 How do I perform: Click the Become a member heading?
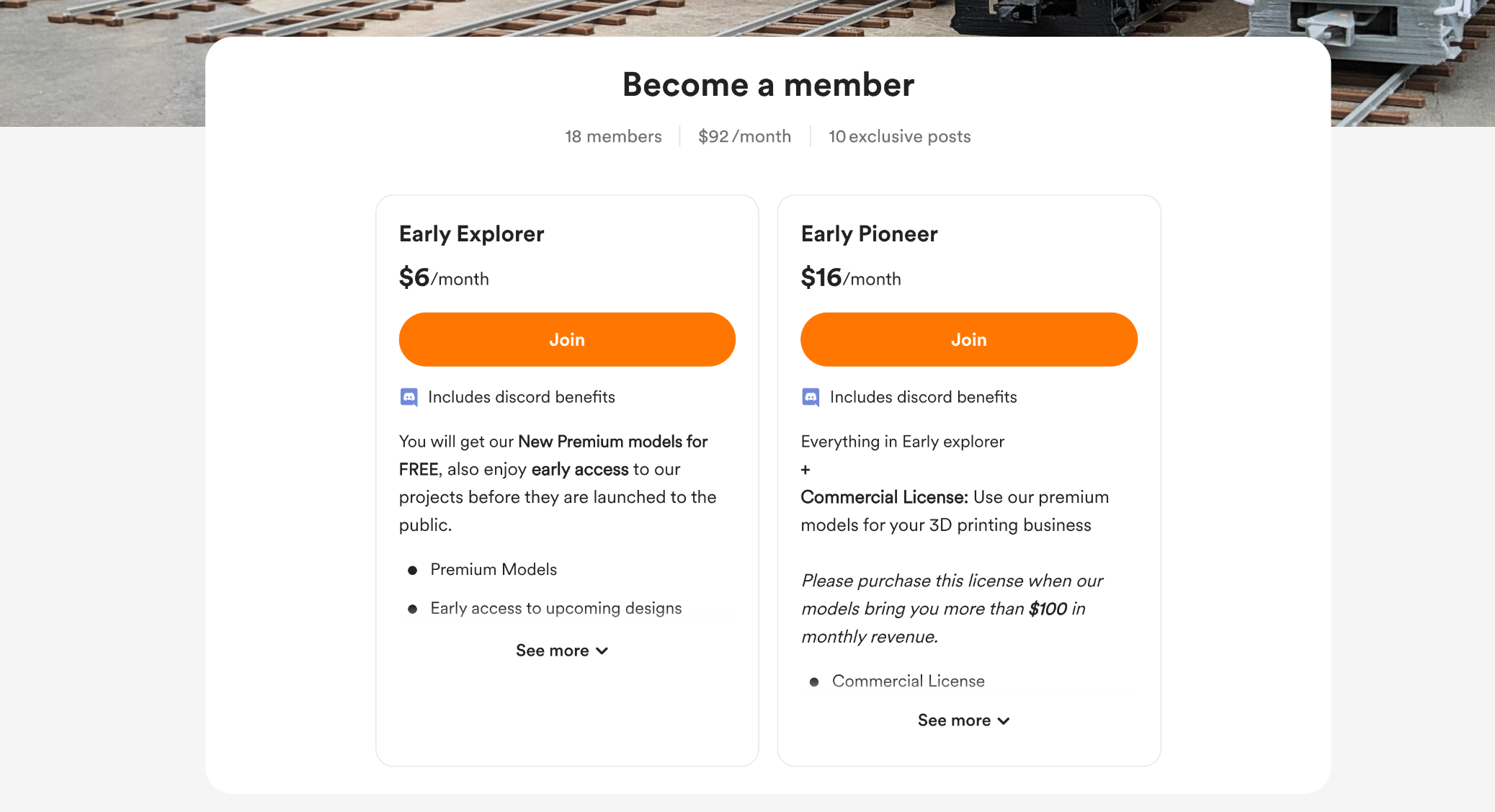(768, 84)
